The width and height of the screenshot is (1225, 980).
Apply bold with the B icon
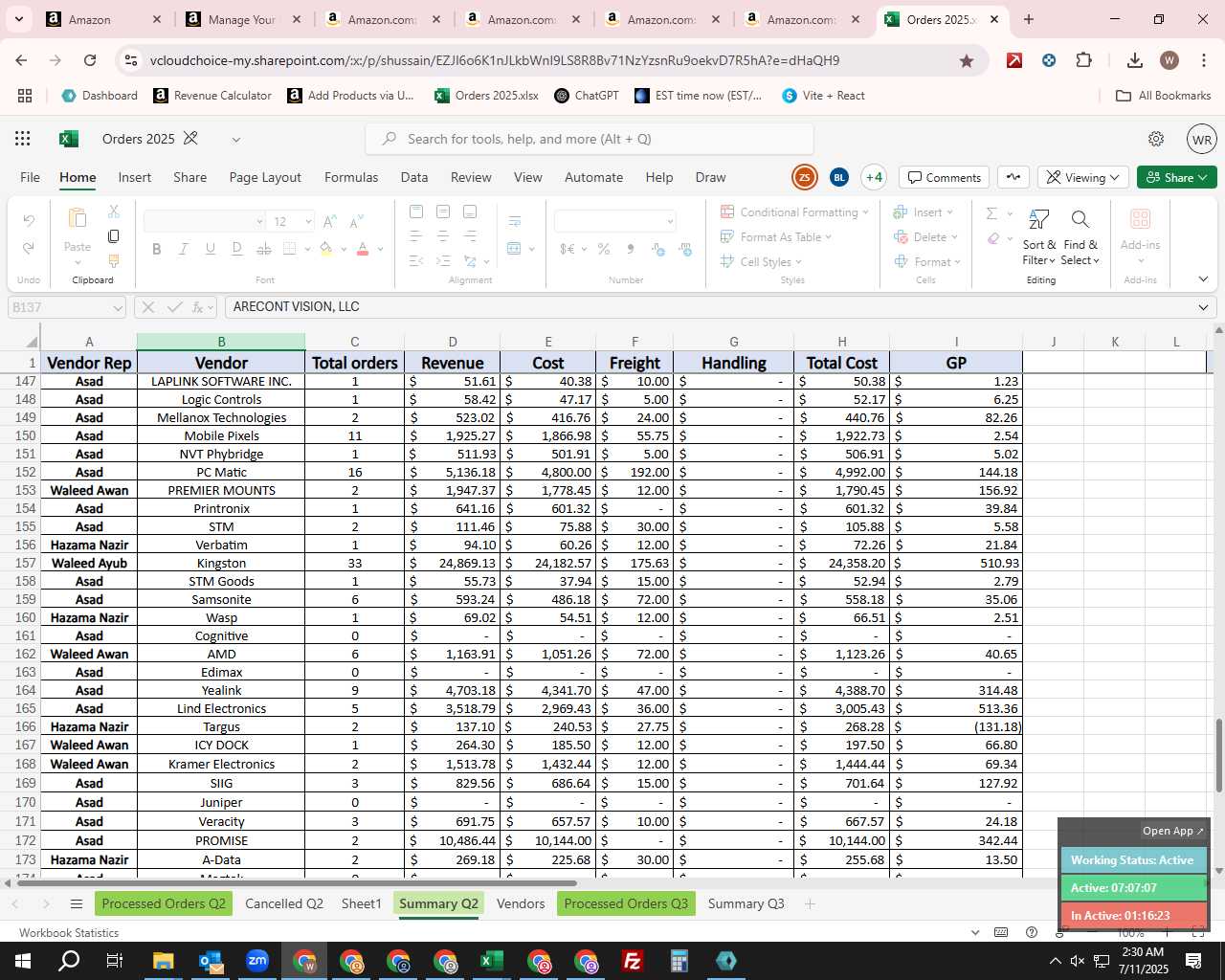[x=156, y=249]
